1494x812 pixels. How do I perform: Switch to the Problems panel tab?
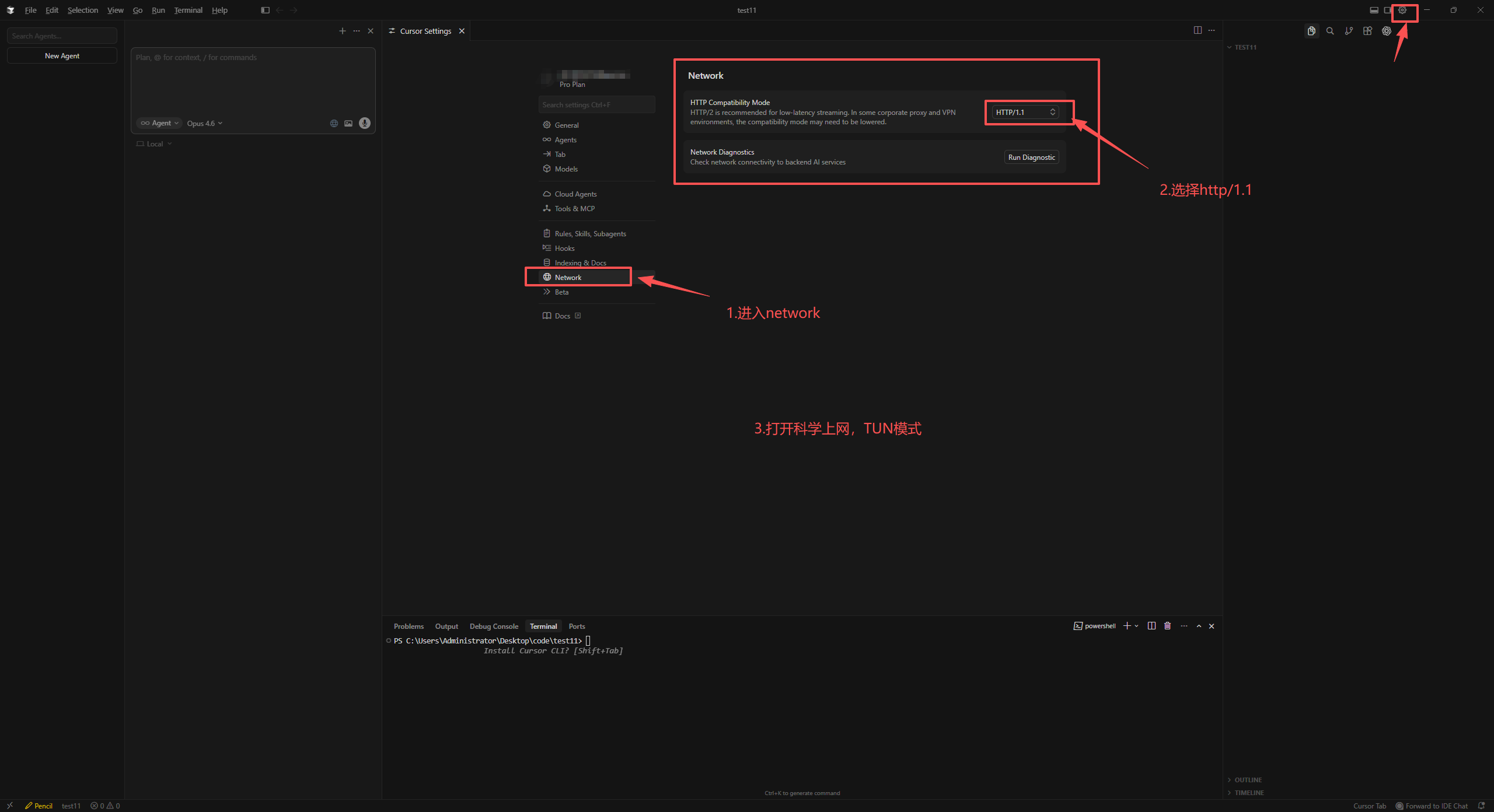(x=409, y=626)
